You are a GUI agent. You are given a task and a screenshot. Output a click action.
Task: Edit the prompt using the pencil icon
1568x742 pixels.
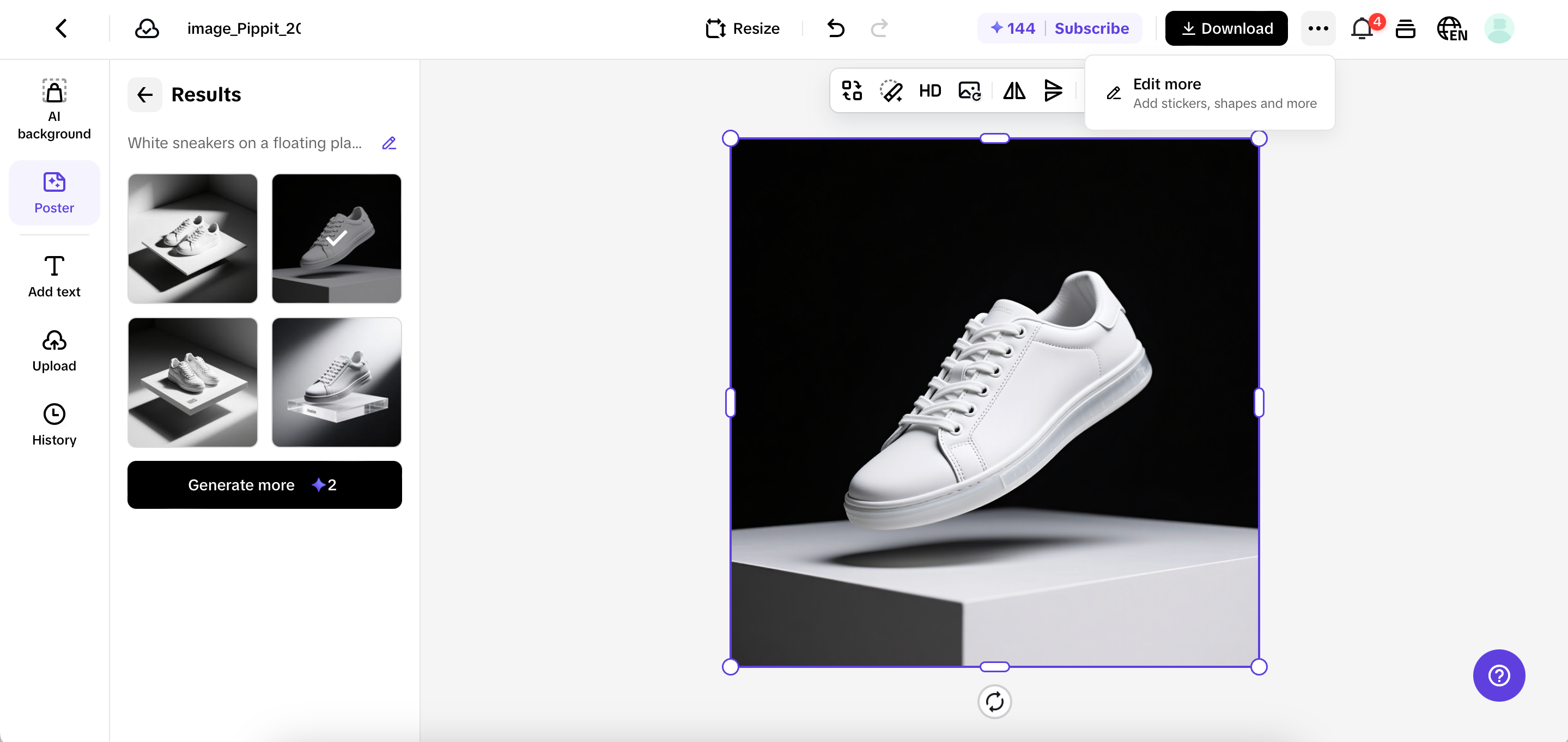(390, 143)
